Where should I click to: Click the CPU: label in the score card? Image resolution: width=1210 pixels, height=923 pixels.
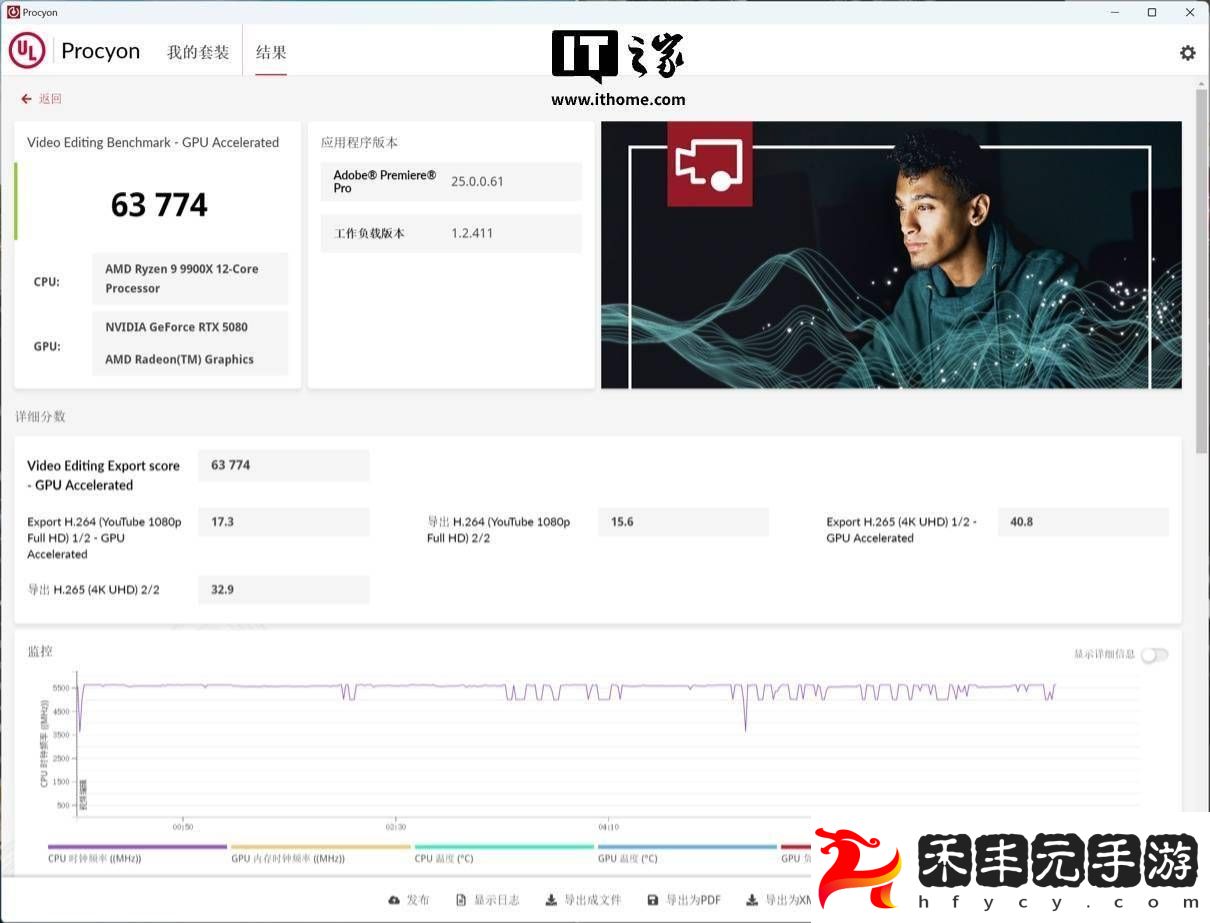[47, 282]
